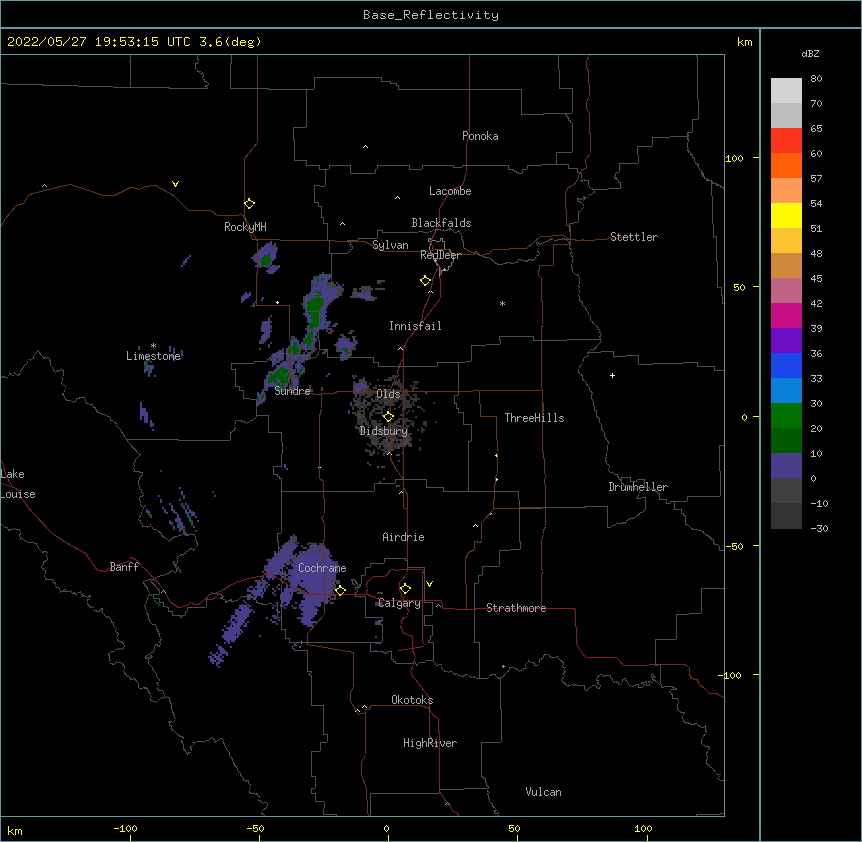Click the Sylvan label
The width and height of the screenshot is (862, 842).
390,245
